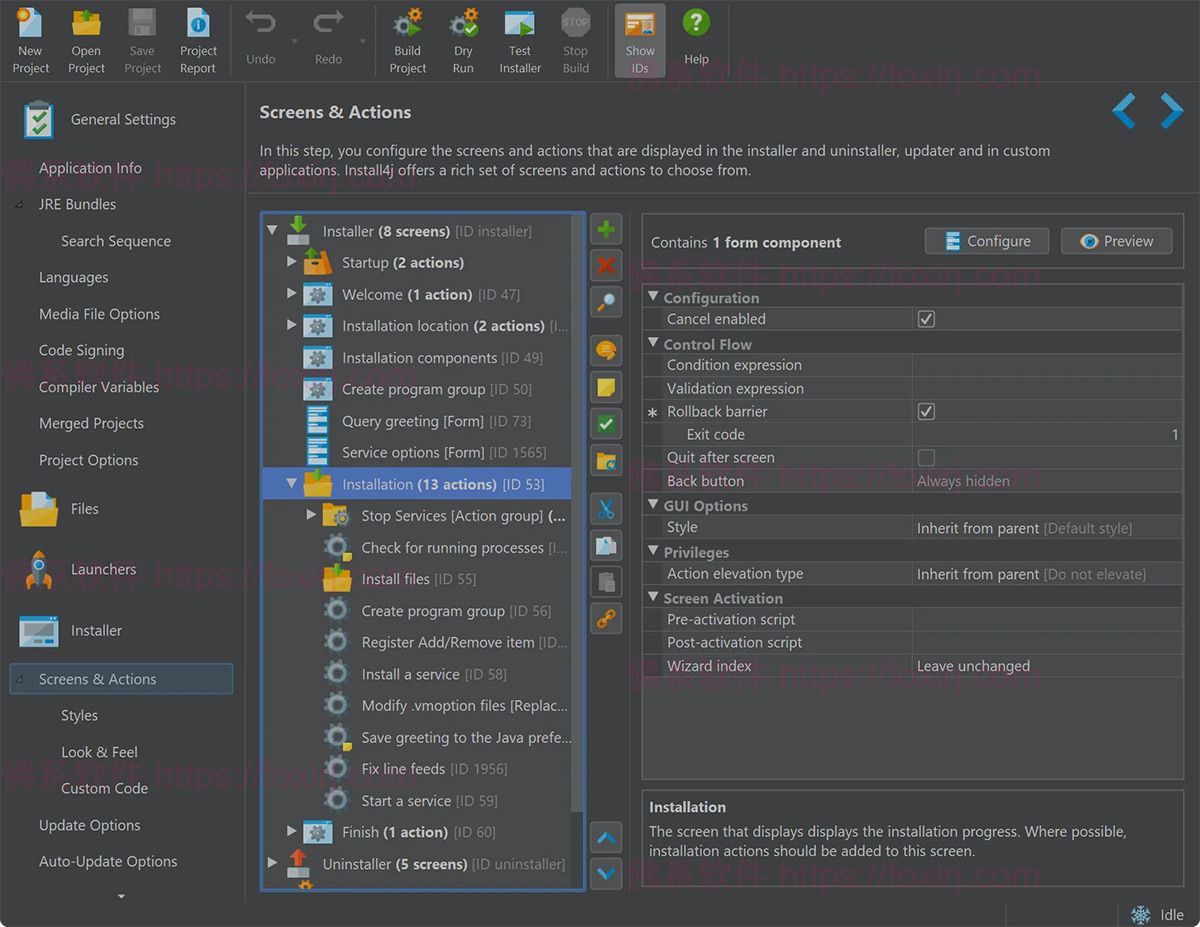Image resolution: width=1200 pixels, height=927 pixels.
Task: Select Code Signing in sidebar
Action: pos(81,350)
